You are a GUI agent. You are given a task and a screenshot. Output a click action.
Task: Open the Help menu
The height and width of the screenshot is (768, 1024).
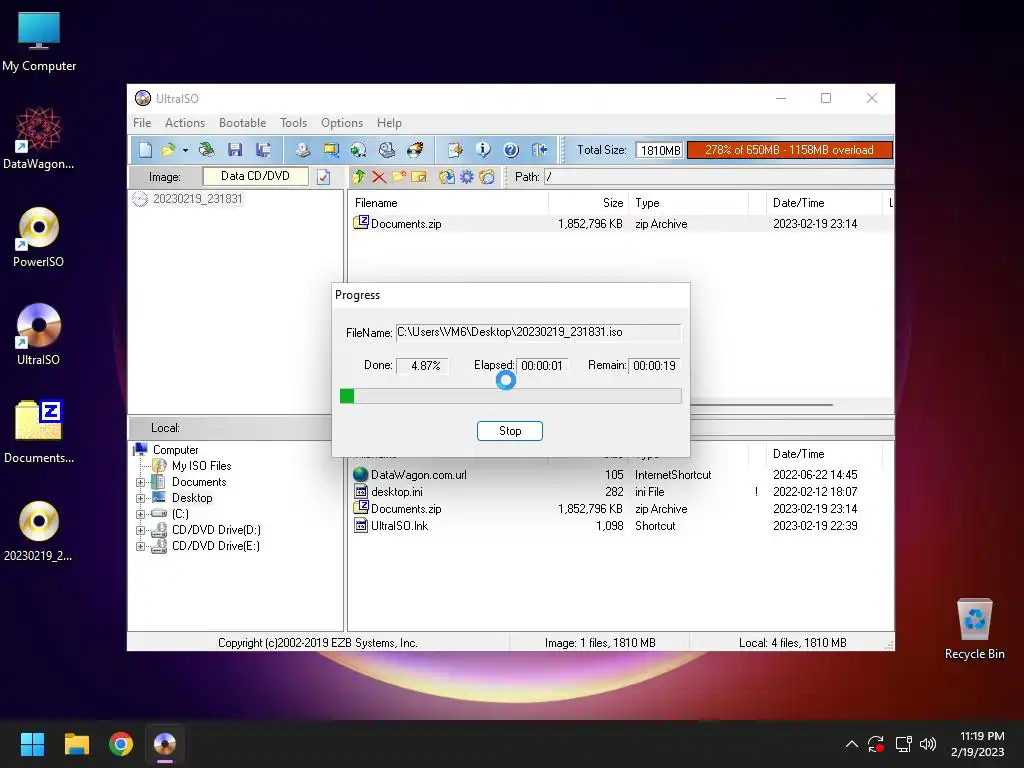click(x=389, y=123)
